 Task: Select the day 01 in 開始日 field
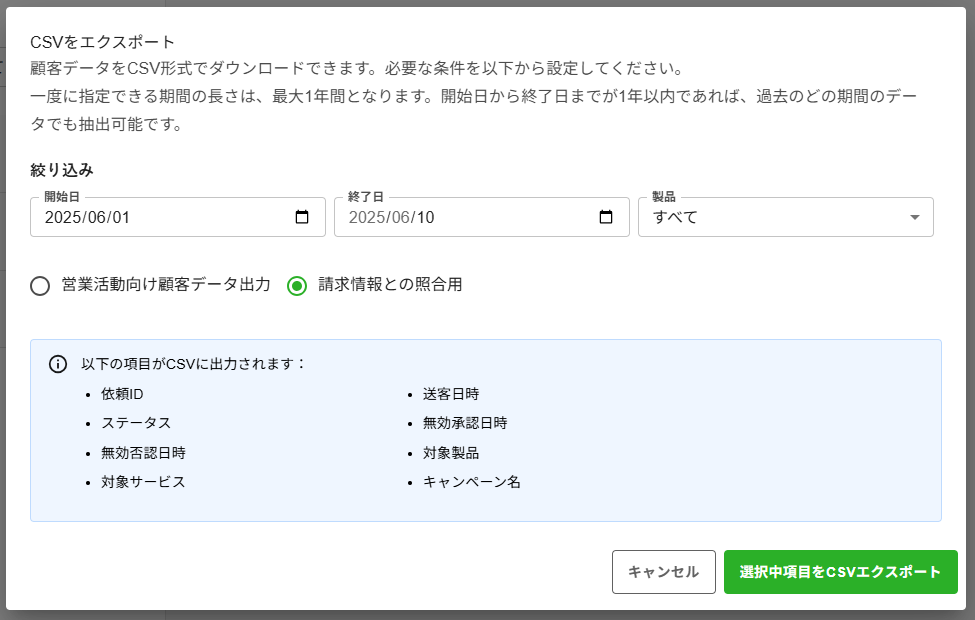(121, 217)
